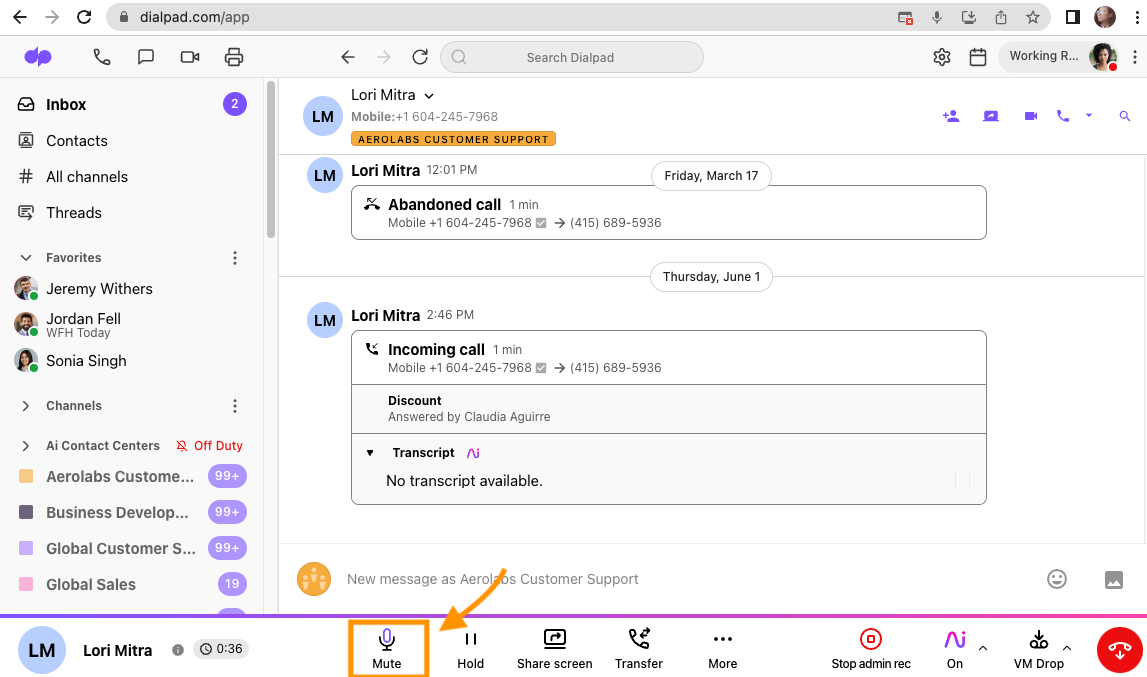Go to Contacts
1147x677 pixels.
coord(76,141)
